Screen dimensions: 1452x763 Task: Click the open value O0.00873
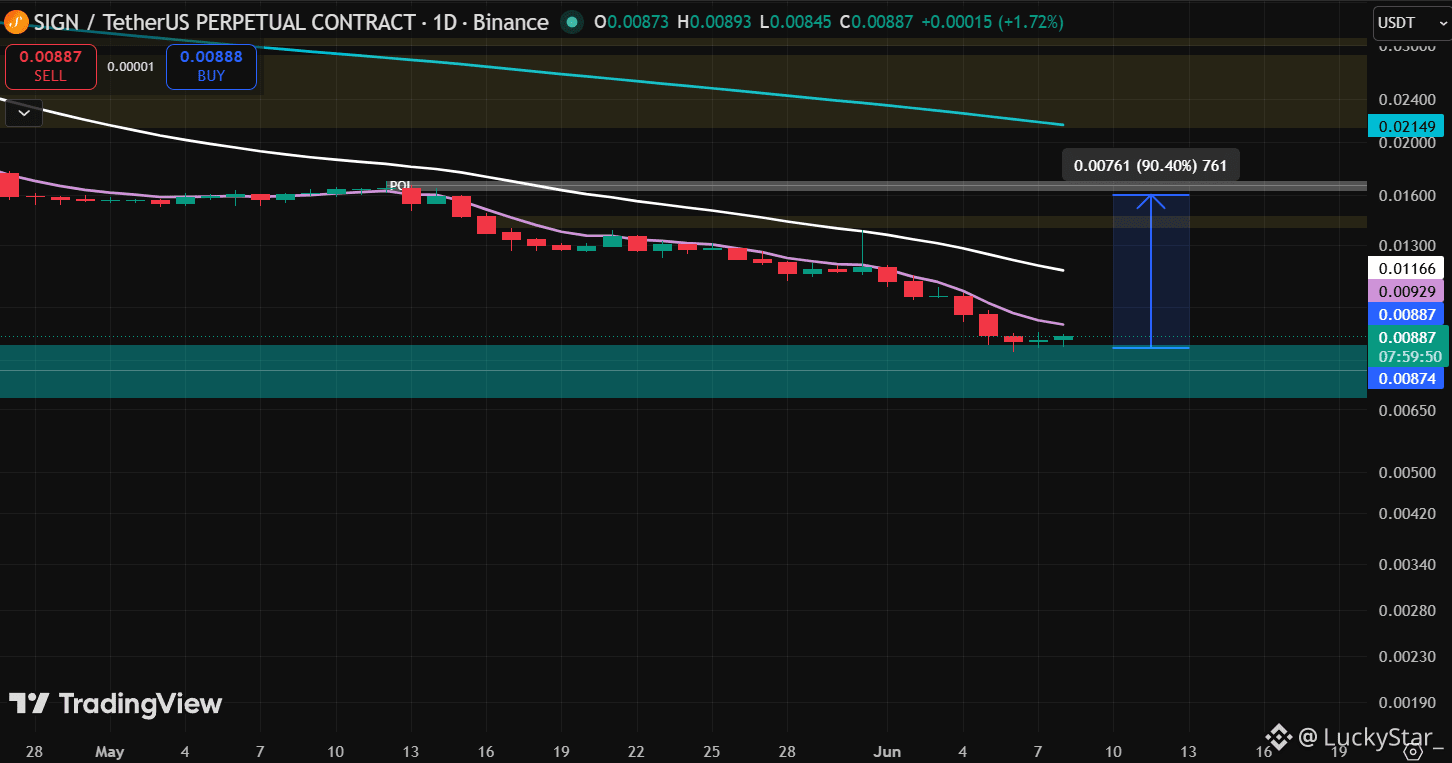pos(631,22)
